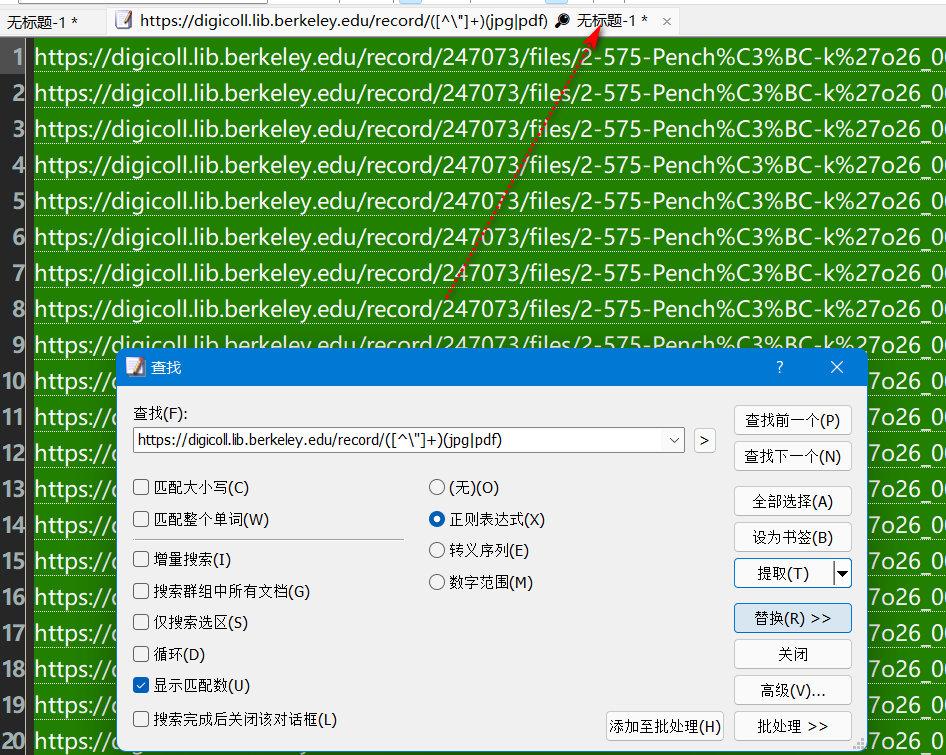Click 查找下一个(N) find next button
This screenshot has height=755, width=946.
point(792,456)
